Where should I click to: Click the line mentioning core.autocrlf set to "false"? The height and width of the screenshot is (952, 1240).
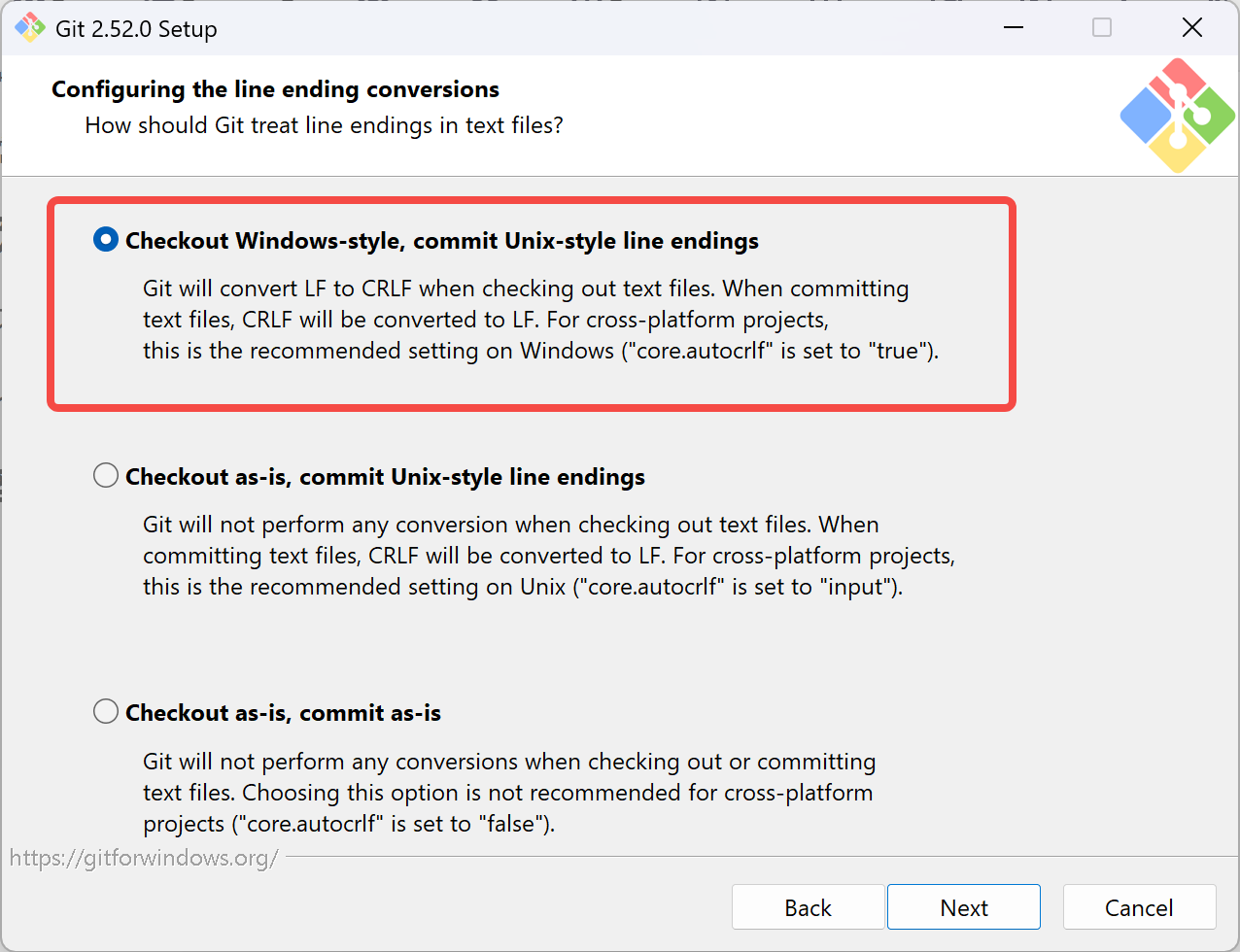[349, 824]
